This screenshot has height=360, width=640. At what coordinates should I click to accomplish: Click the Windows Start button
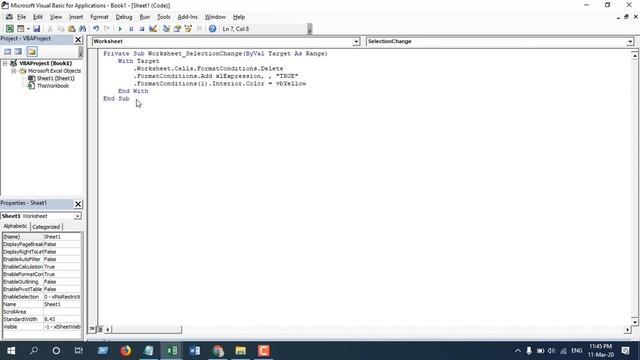[x=11, y=351]
